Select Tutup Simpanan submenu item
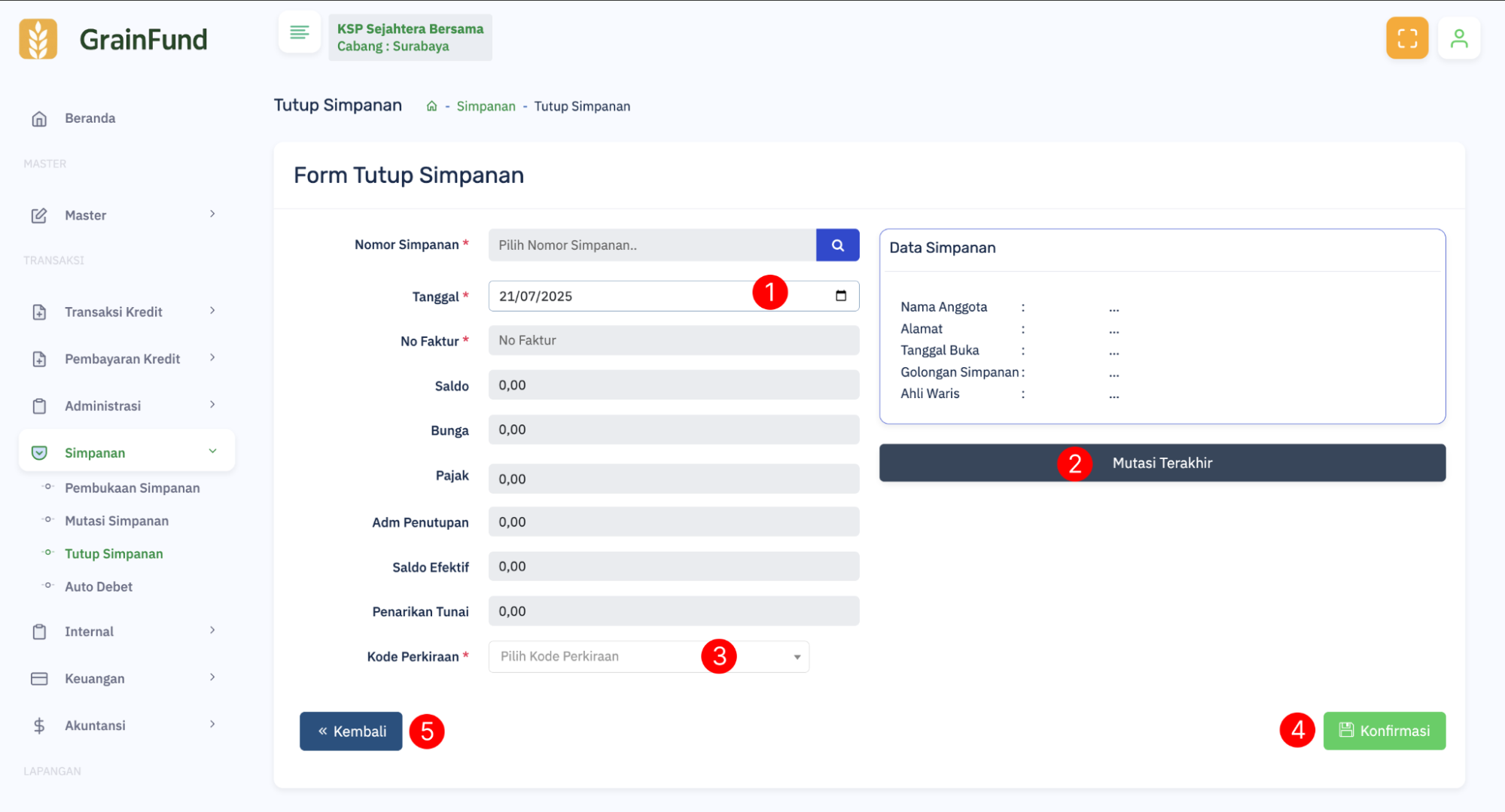 [x=114, y=554]
